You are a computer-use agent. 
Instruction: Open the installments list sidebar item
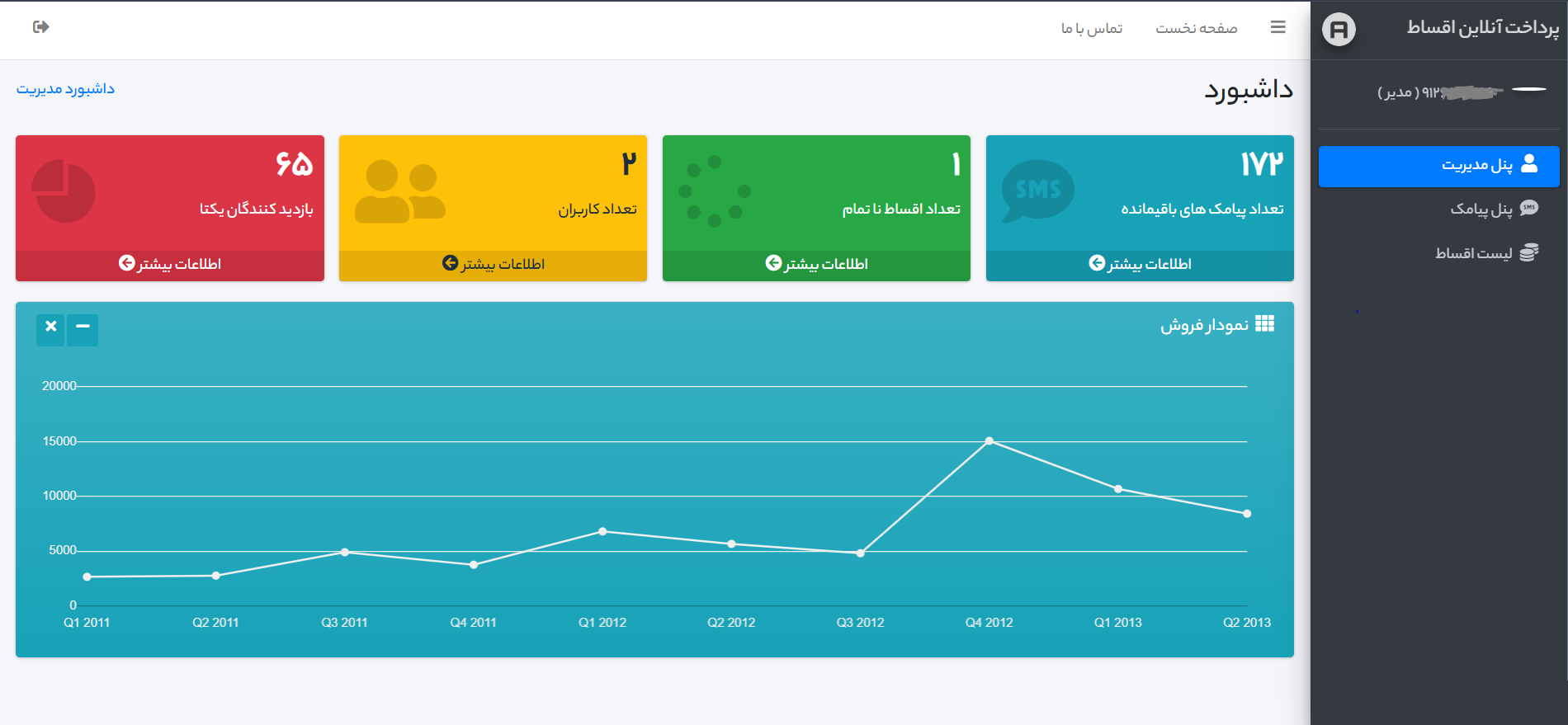pos(1473,253)
